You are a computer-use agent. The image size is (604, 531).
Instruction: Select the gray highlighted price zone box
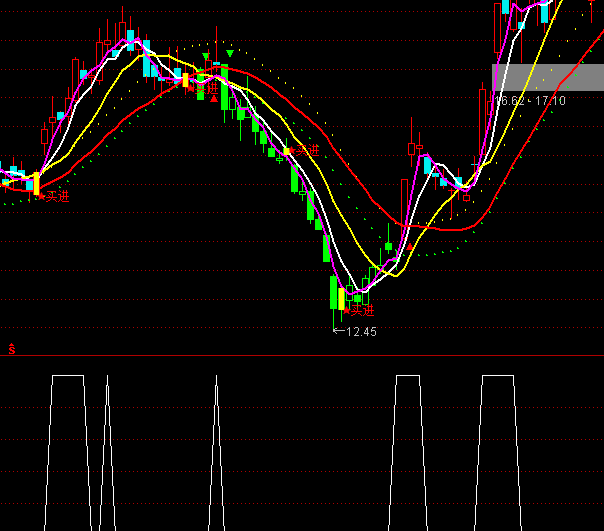pos(547,78)
